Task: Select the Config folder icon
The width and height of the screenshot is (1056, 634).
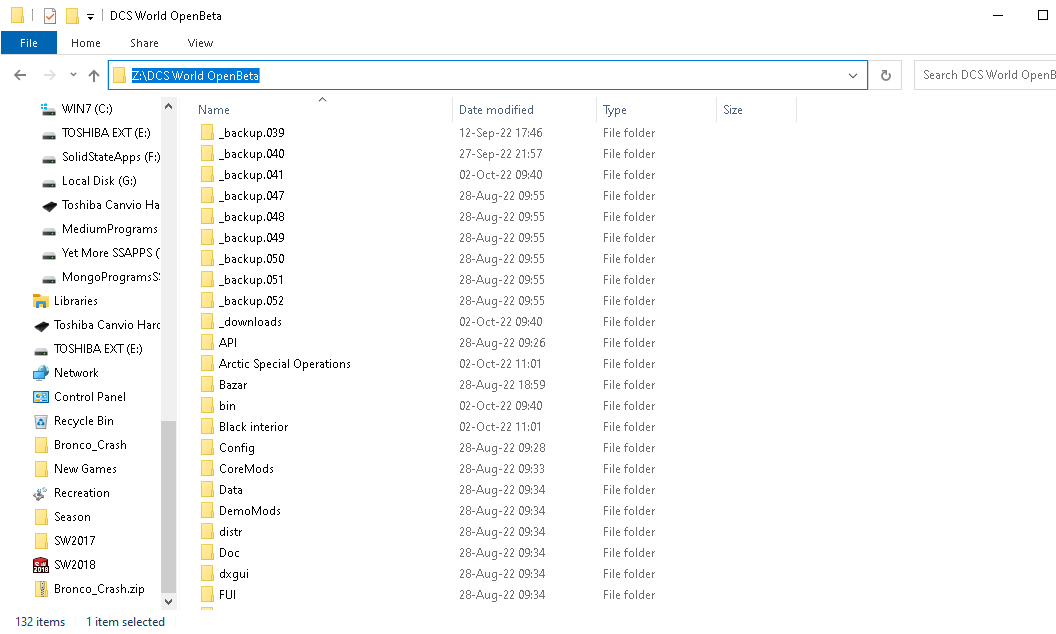Action: pyautogui.click(x=207, y=447)
